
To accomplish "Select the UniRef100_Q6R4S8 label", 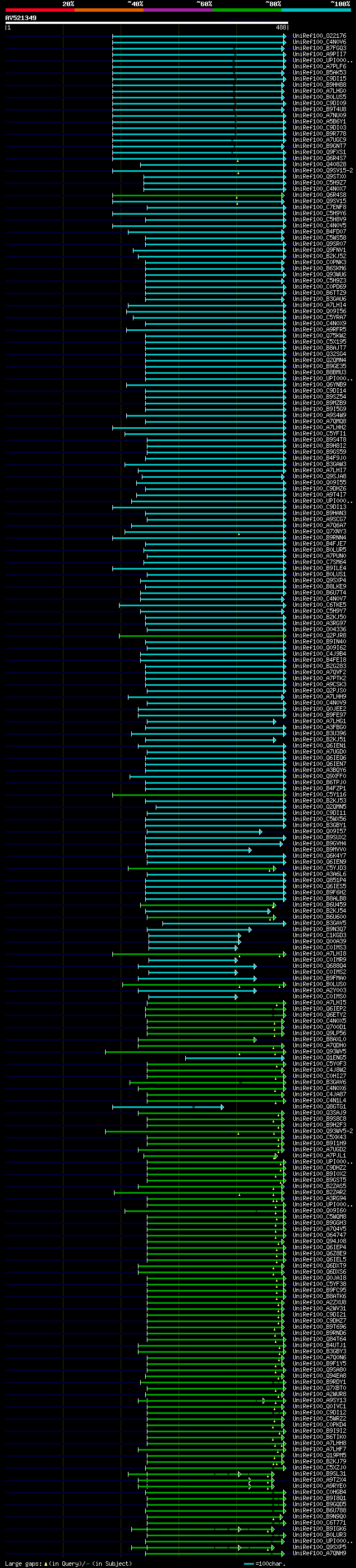I will pos(319,195).
